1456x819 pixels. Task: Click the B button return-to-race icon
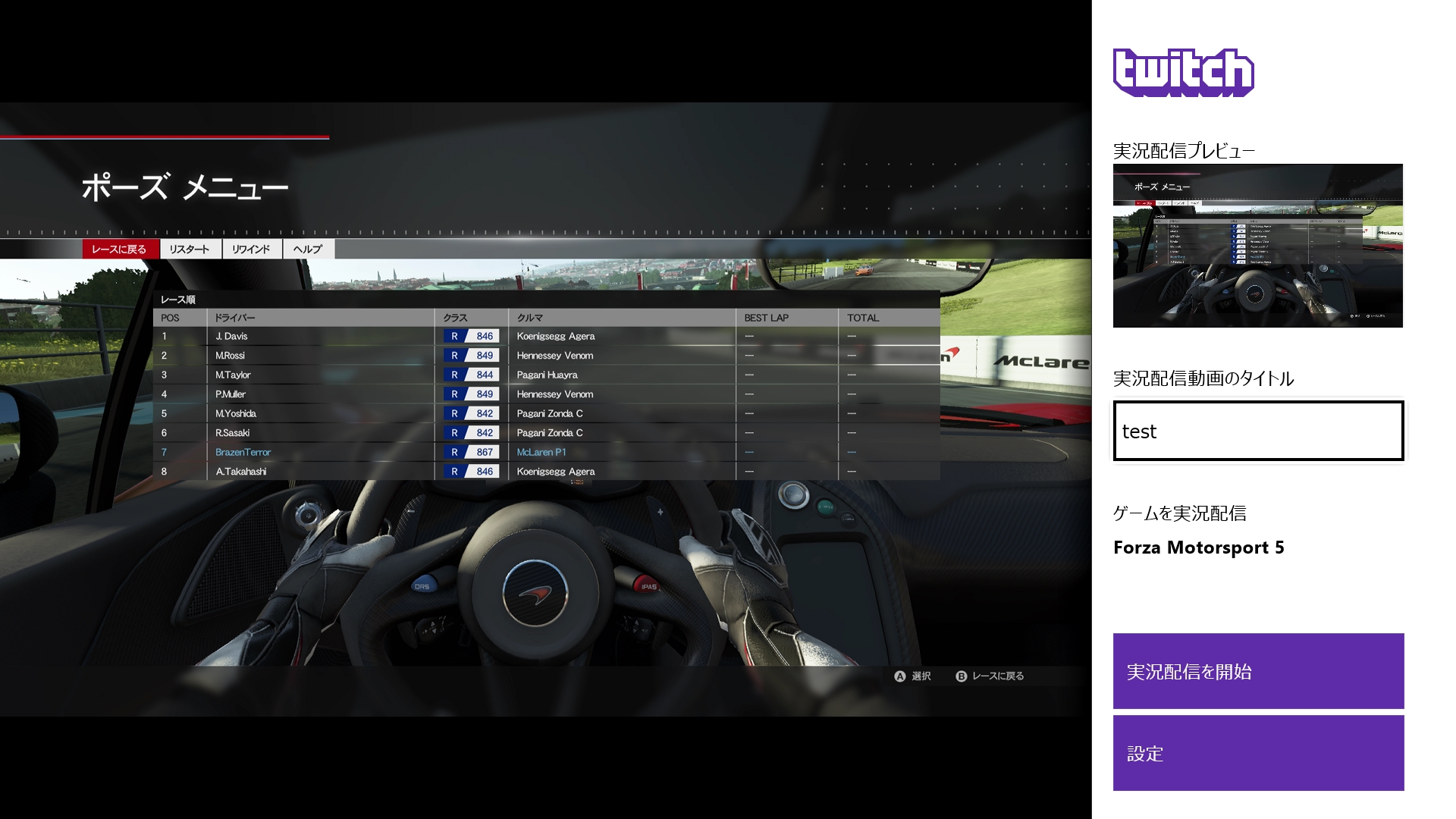961,676
